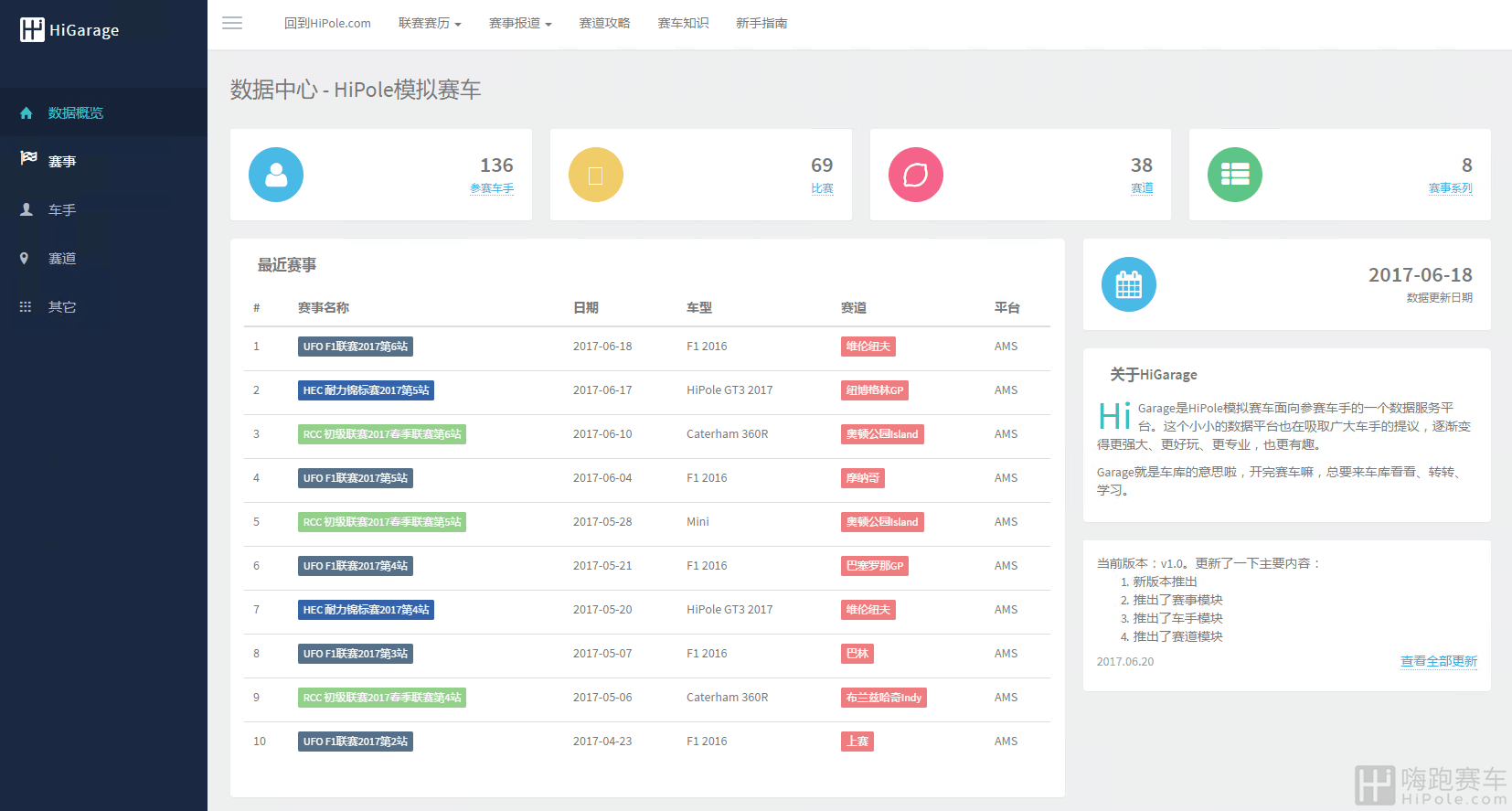Viewport: 1512px width, 811px height.
Task: Open the 新手指南 menu item
Action: 761,23
